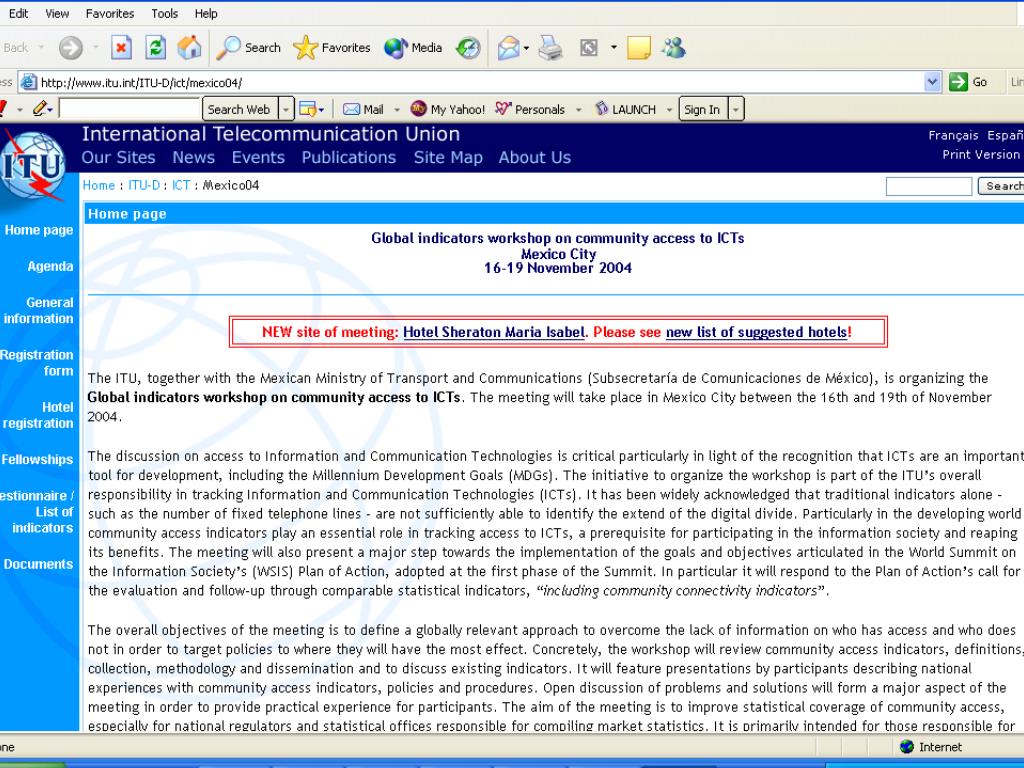Open the Mail envelope toolbar icon
Image resolution: width=1024 pixels, height=768 pixels.
508,48
